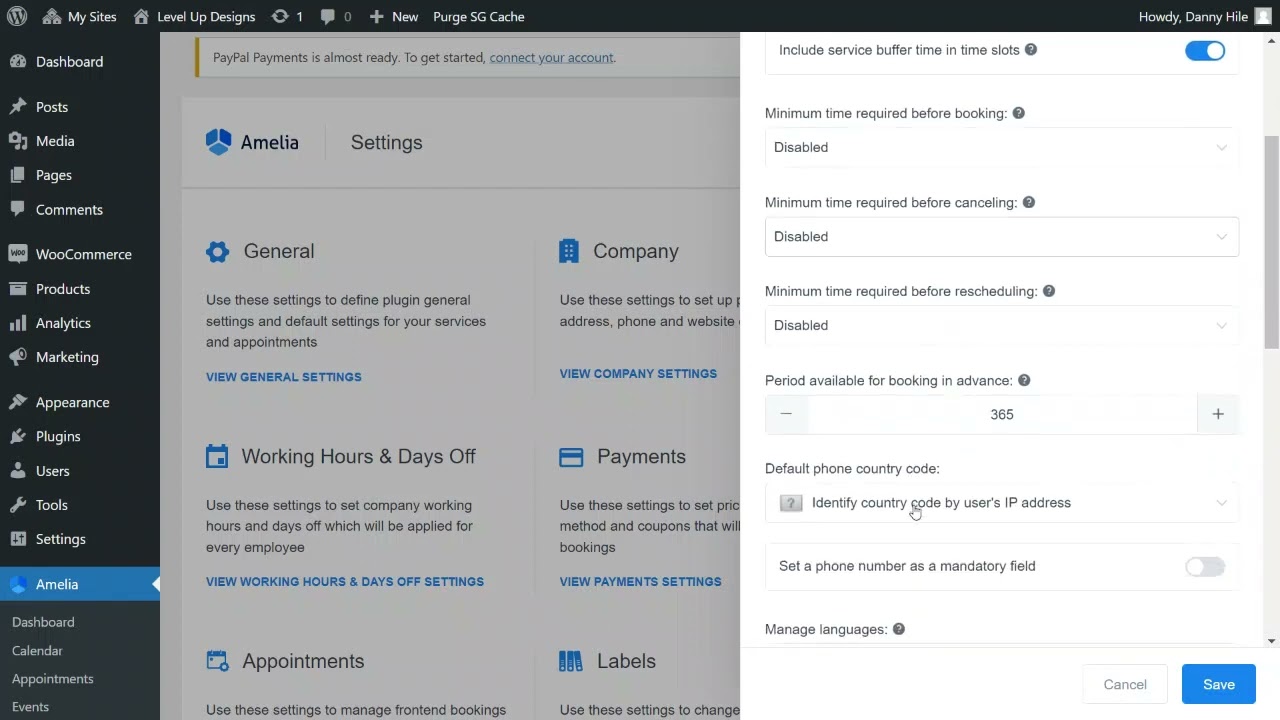Click the Labels icon

coord(570,661)
